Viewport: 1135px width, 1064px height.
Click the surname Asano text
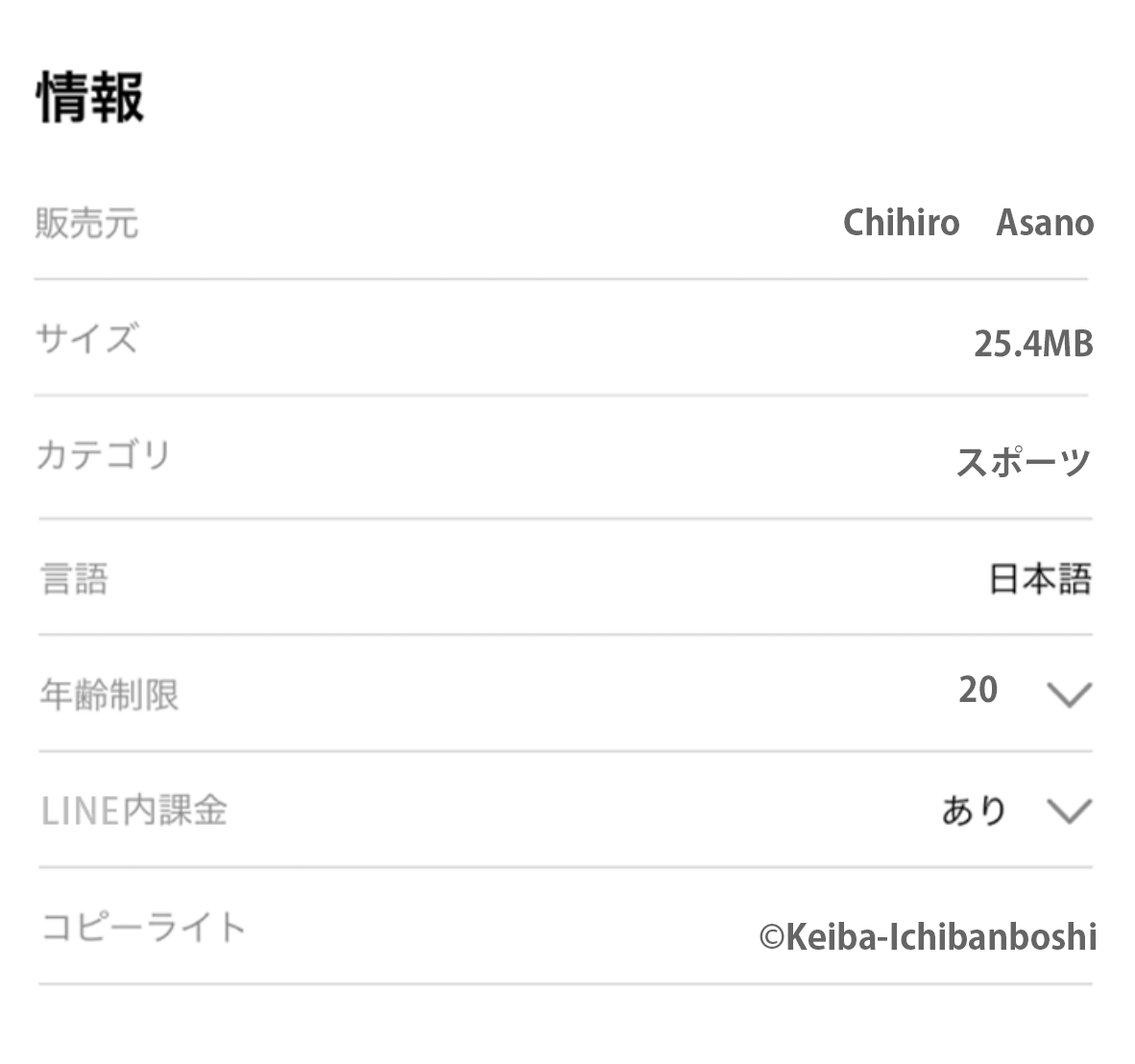point(1045,223)
